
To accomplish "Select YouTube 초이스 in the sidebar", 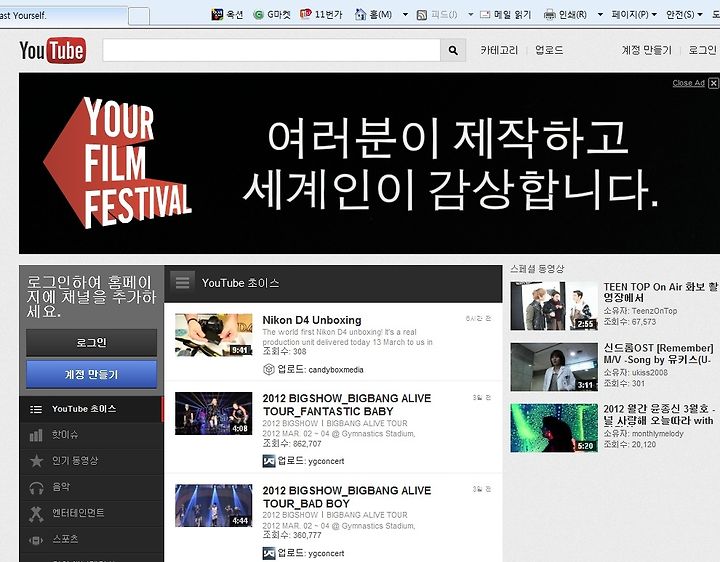I will tap(91, 409).
